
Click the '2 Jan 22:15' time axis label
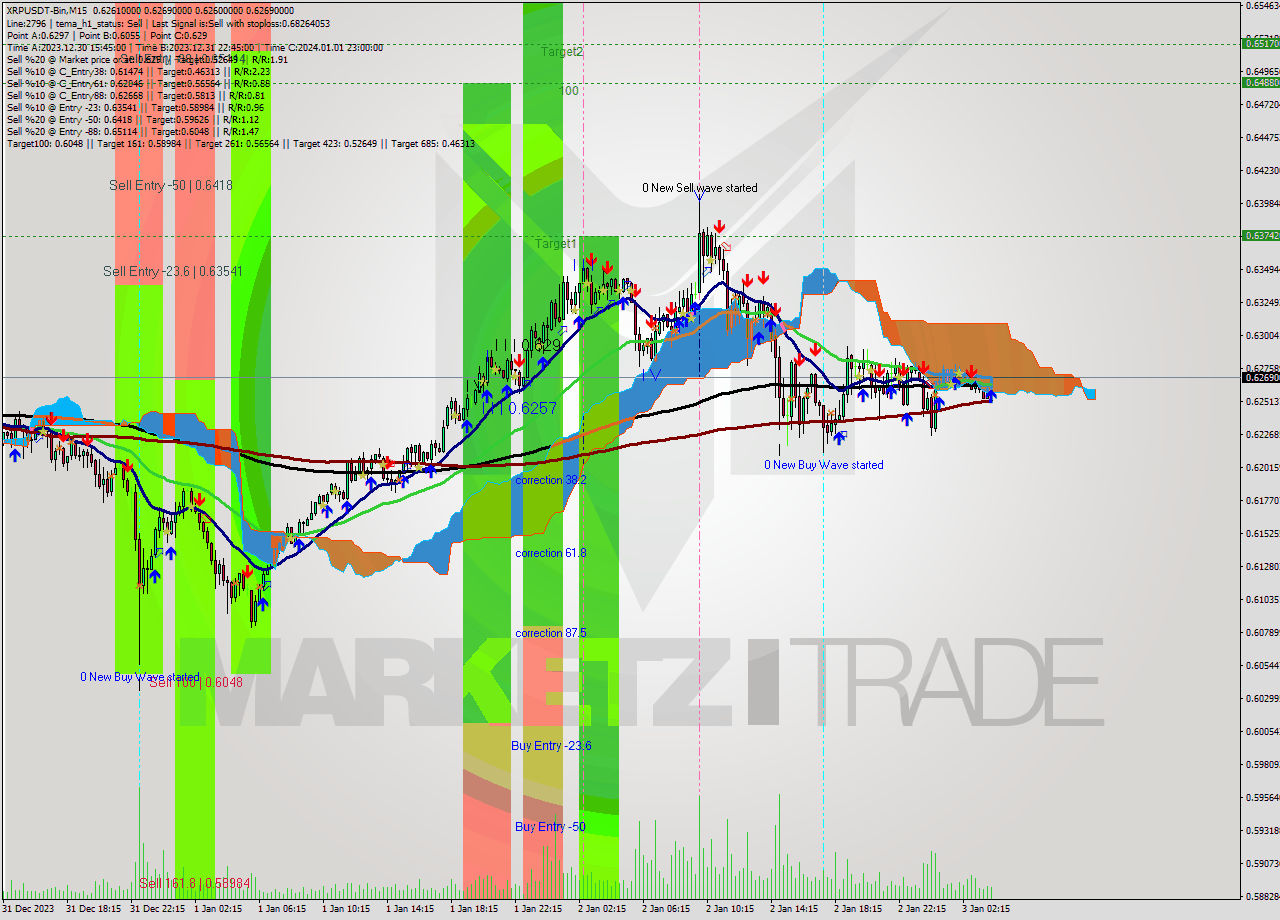922,909
